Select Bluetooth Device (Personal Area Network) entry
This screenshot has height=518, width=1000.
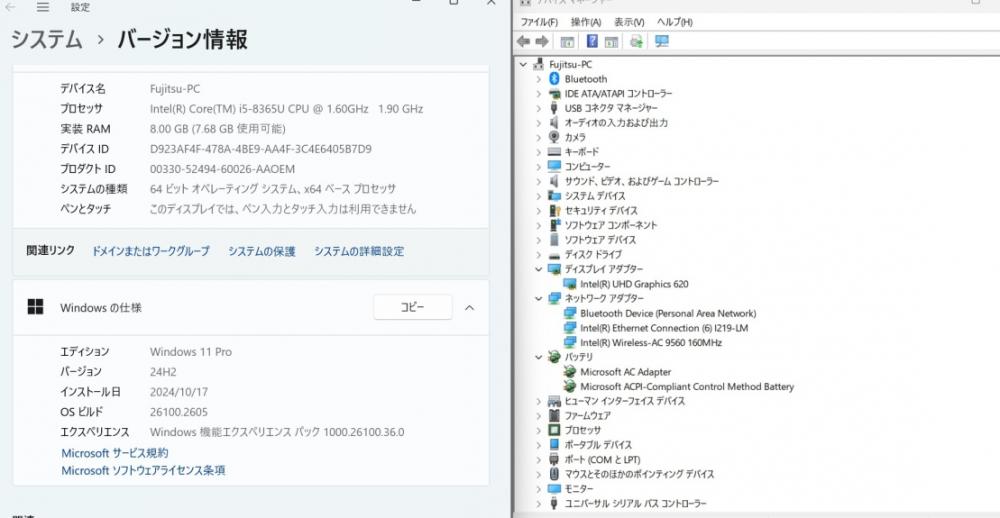tap(668, 313)
